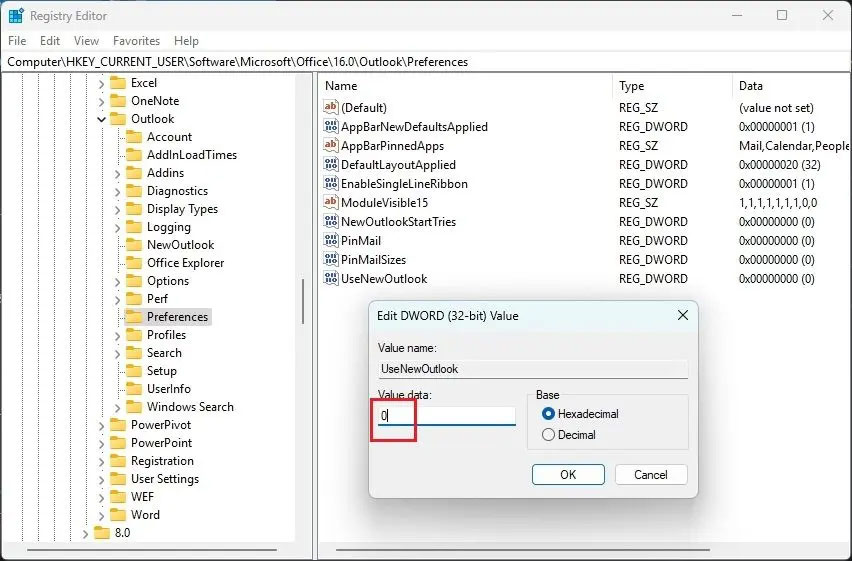The height and width of the screenshot is (561, 852).
Task: Expand the Windows Search key
Action: (117, 407)
